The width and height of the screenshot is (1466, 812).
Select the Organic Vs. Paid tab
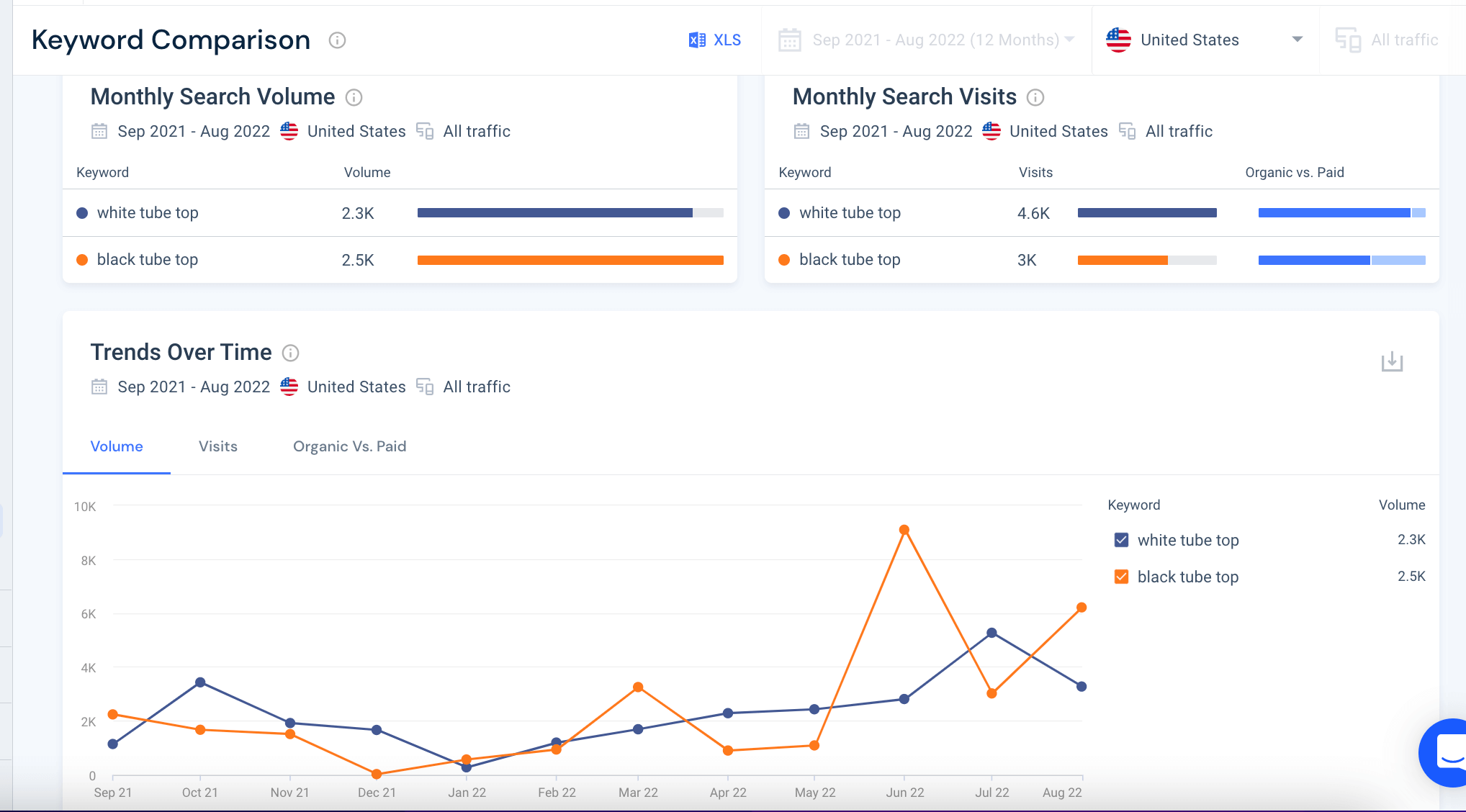click(x=350, y=446)
